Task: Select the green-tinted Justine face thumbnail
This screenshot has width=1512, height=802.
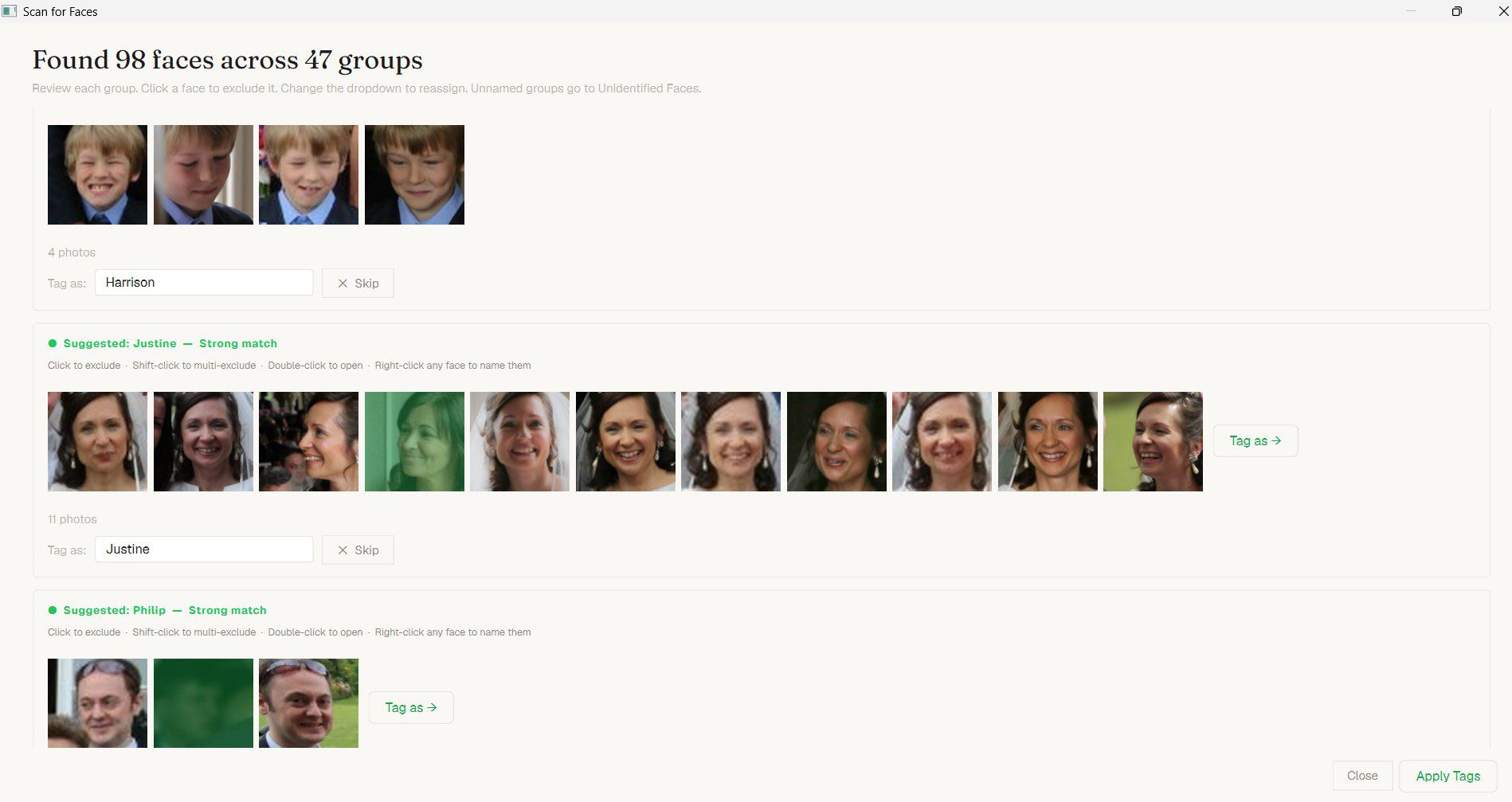Action: coord(414,441)
